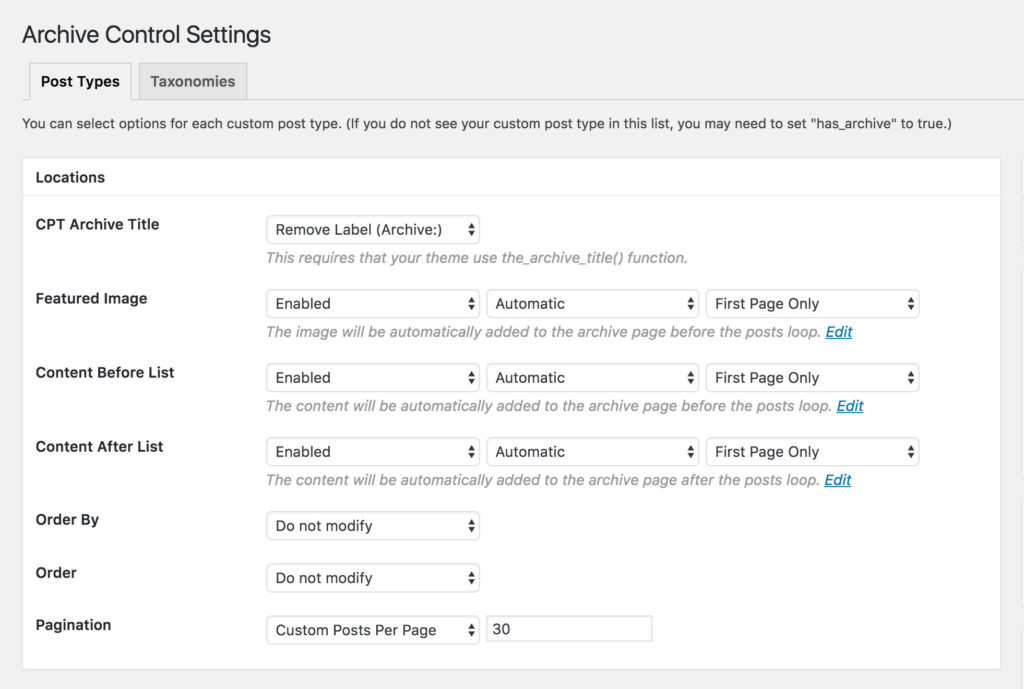Open Content Before List Enabled dropdown
The width and height of the screenshot is (1024, 689).
point(372,378)
